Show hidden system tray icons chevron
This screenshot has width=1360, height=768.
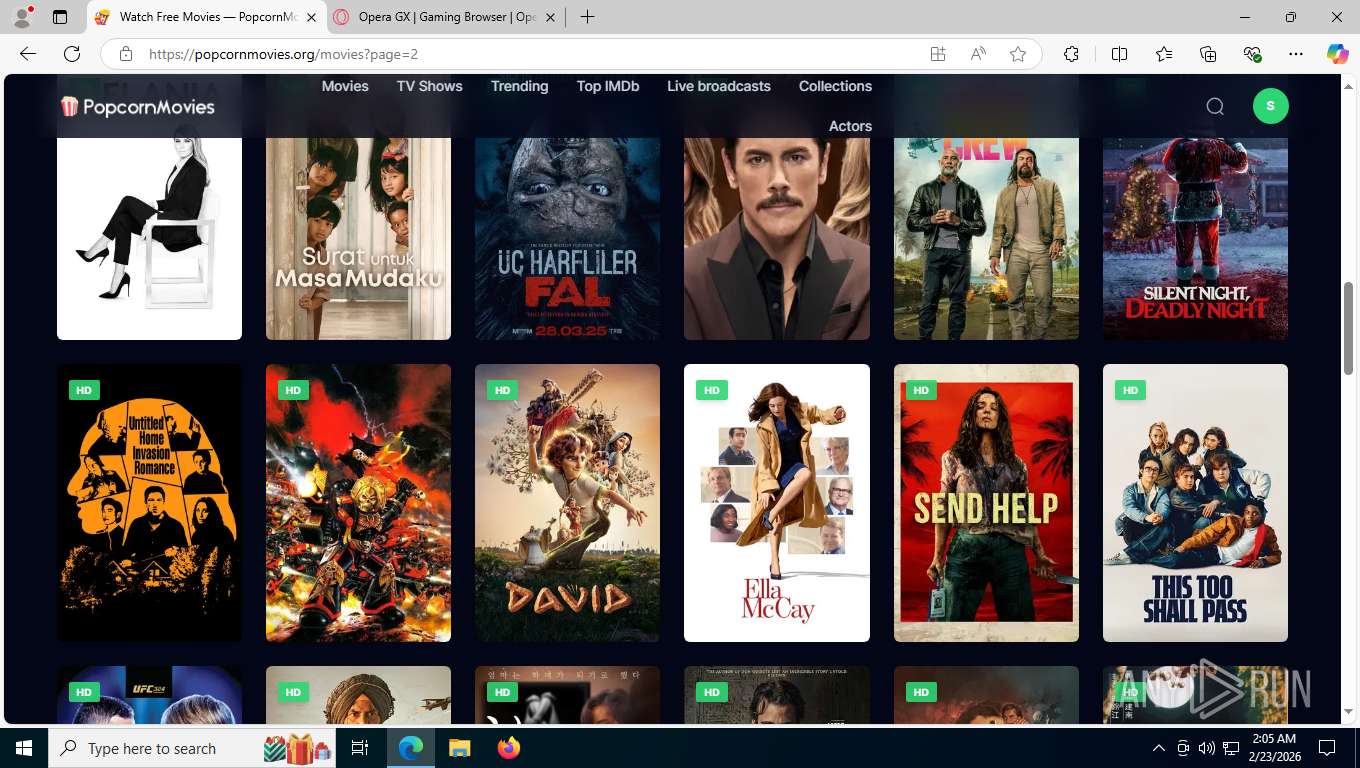(x=1159, y=748)
